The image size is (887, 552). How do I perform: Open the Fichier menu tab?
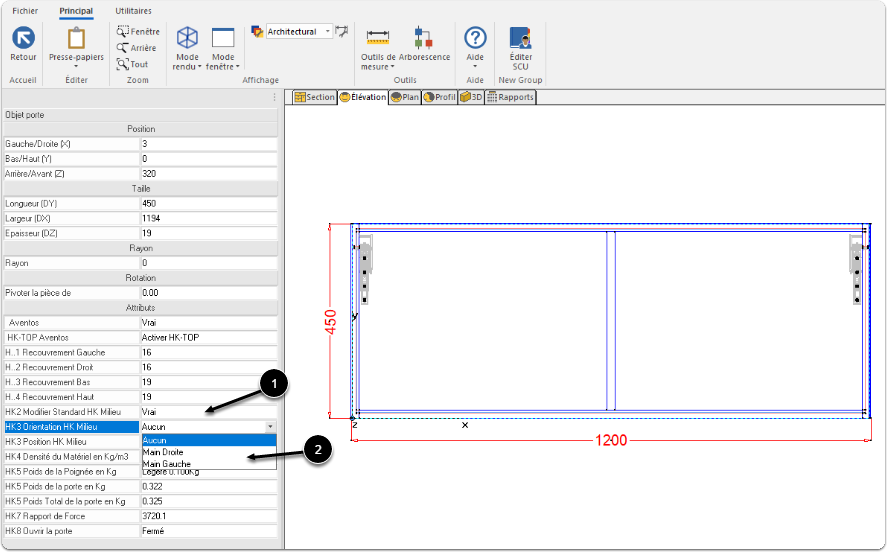click(x=25, y=10)
